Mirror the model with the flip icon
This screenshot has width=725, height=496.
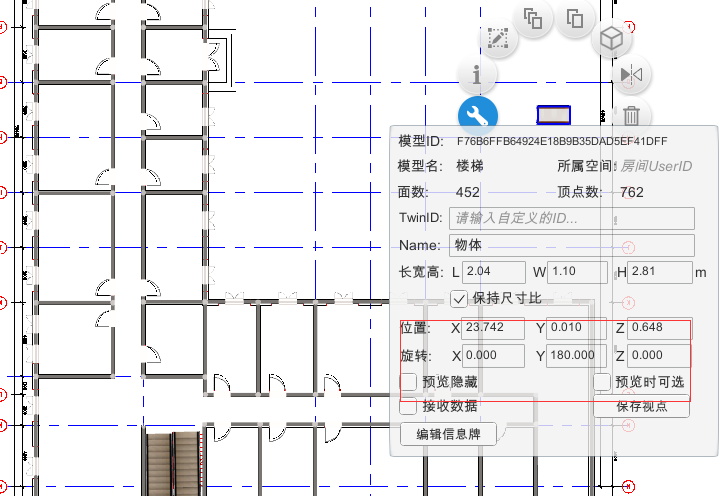(631, 74)
